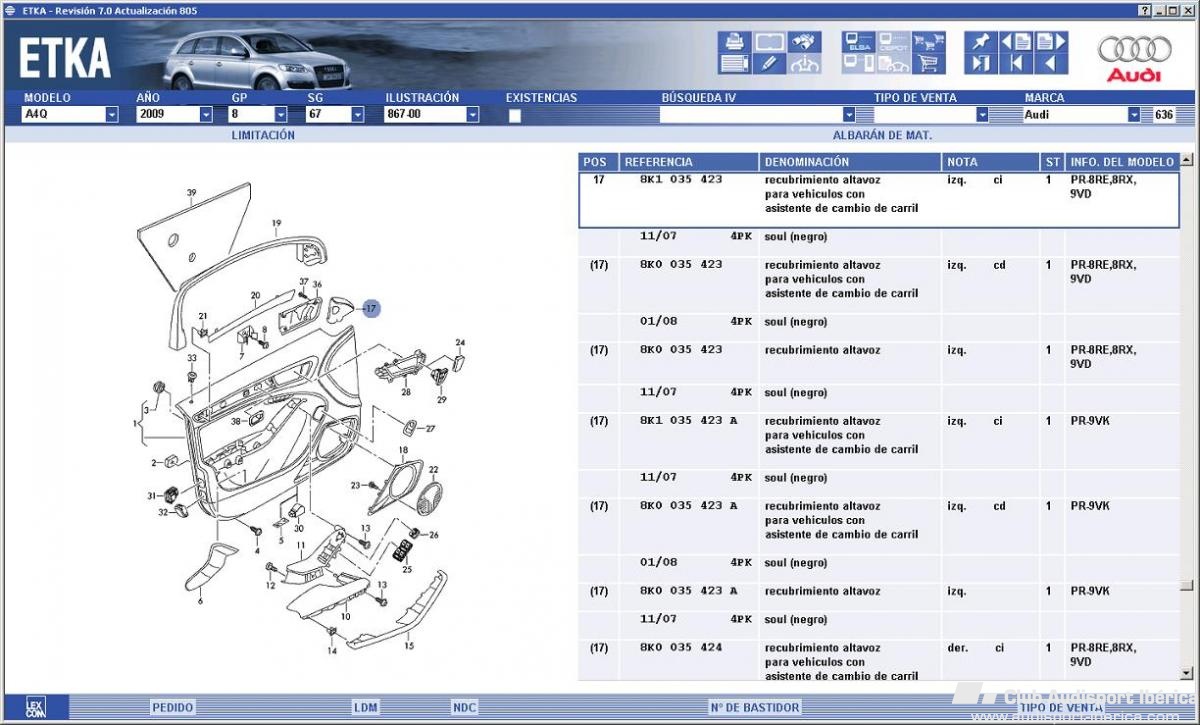Click the POS column header
The width and height of the screenshot is (1200, 725).
pos(598,162)
